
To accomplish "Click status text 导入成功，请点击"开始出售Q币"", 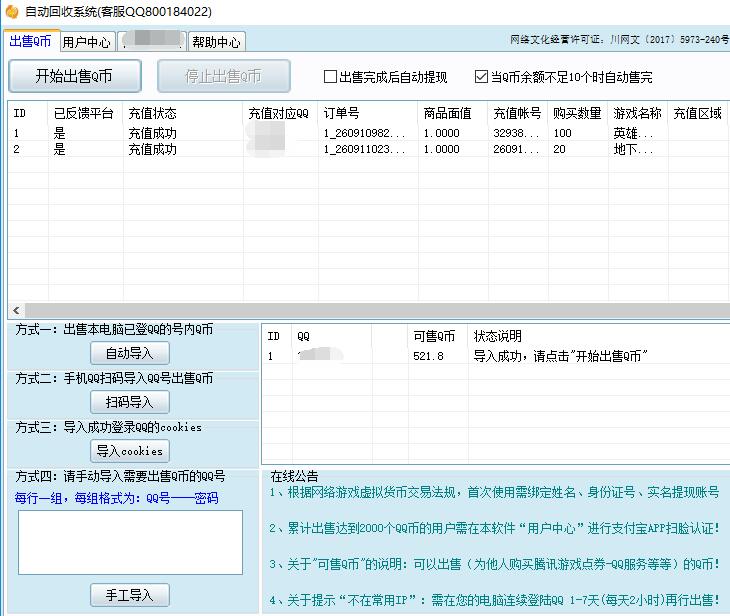I will 561,356.
